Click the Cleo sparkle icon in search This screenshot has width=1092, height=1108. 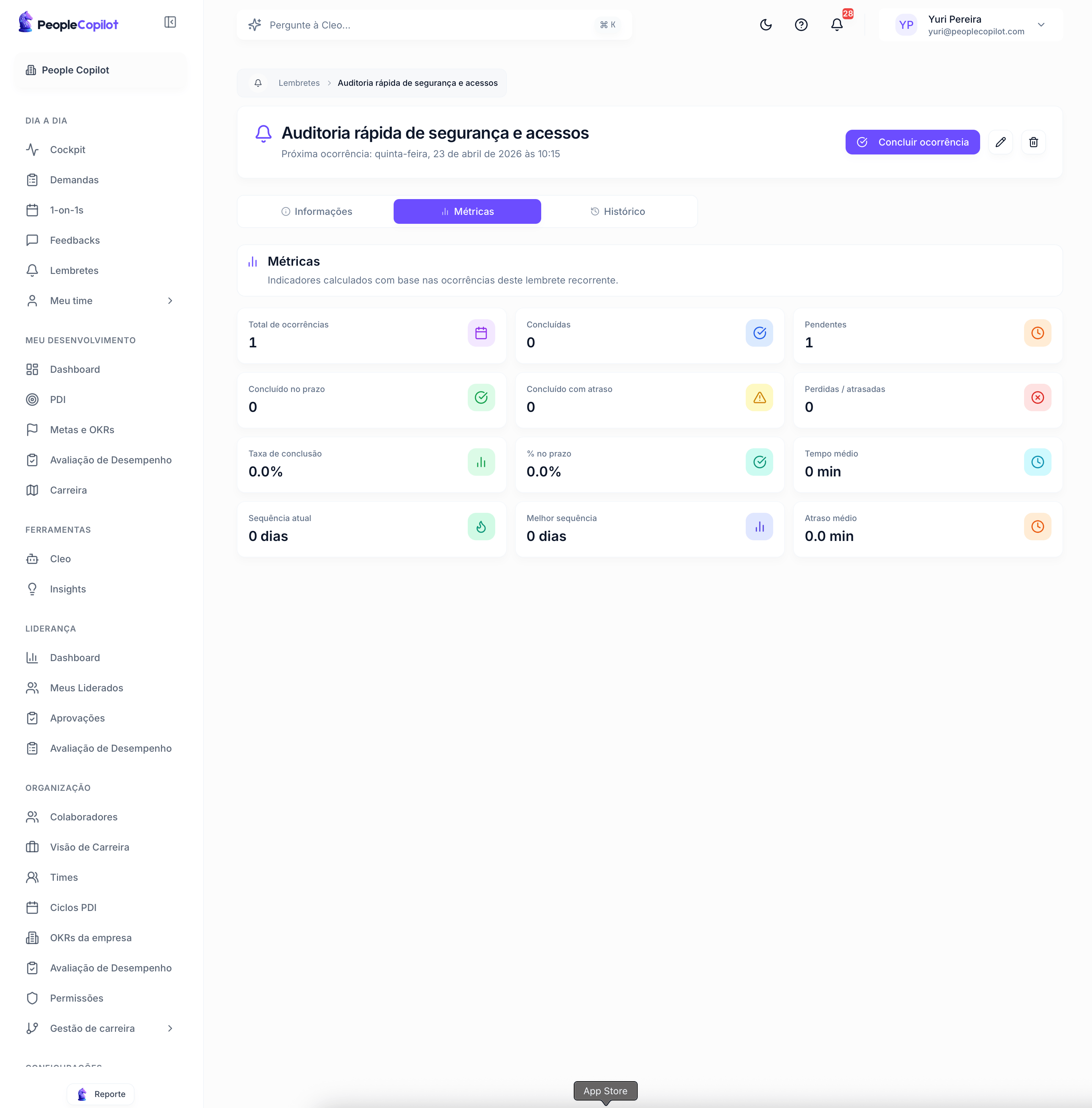pos(255,25)
